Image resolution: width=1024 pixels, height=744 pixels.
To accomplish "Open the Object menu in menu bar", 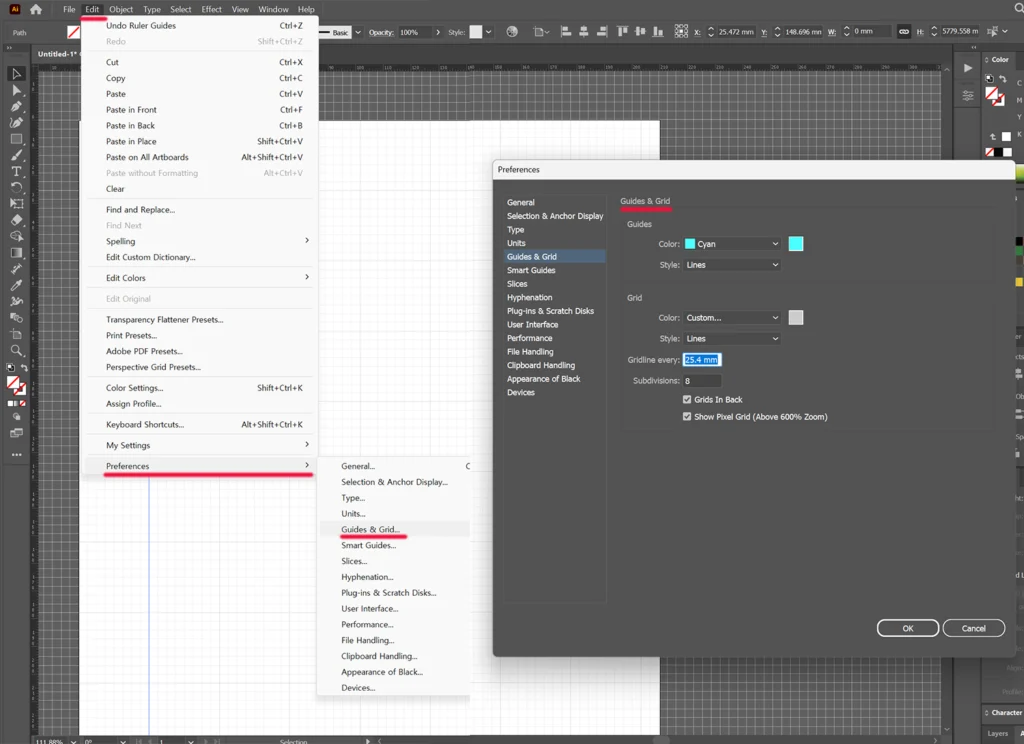I will pos(121,9).
